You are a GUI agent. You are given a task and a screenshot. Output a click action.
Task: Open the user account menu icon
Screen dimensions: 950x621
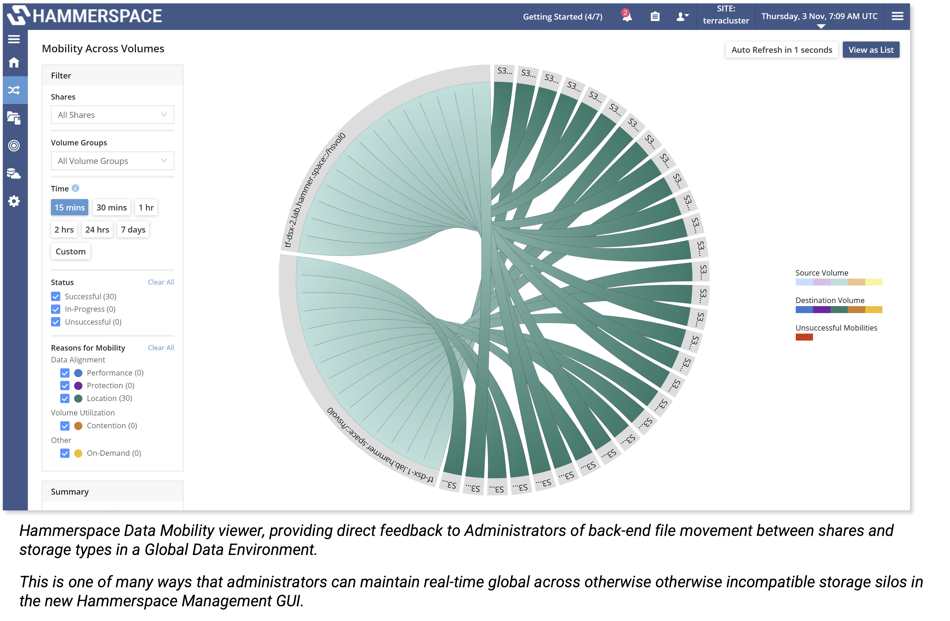coord(682,16)
